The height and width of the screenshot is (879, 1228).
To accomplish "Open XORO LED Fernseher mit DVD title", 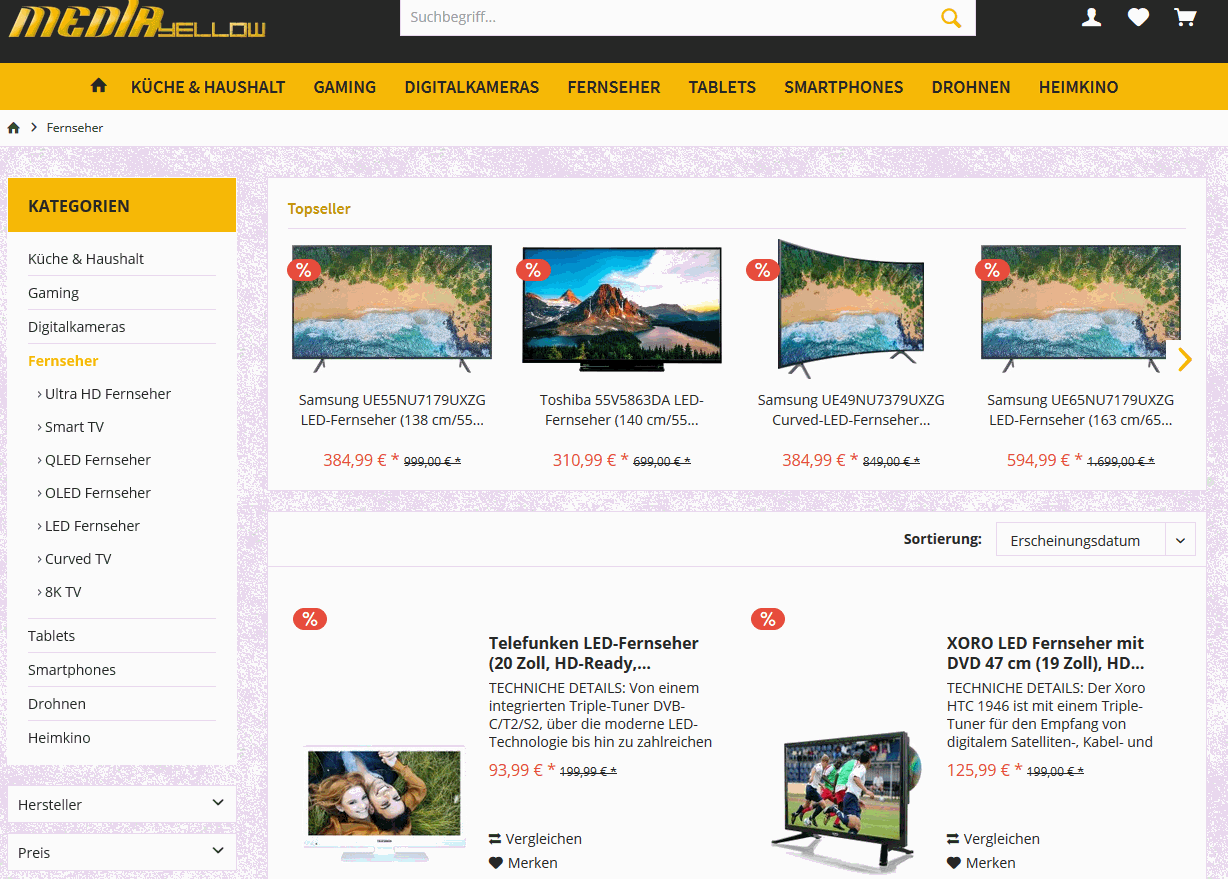I will pos(1046,653).
